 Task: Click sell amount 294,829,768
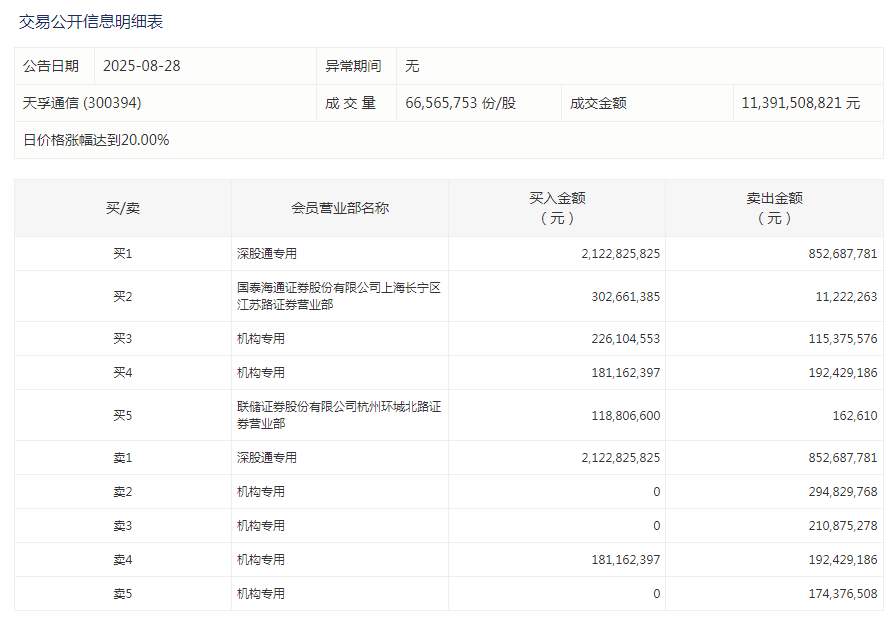843,492
